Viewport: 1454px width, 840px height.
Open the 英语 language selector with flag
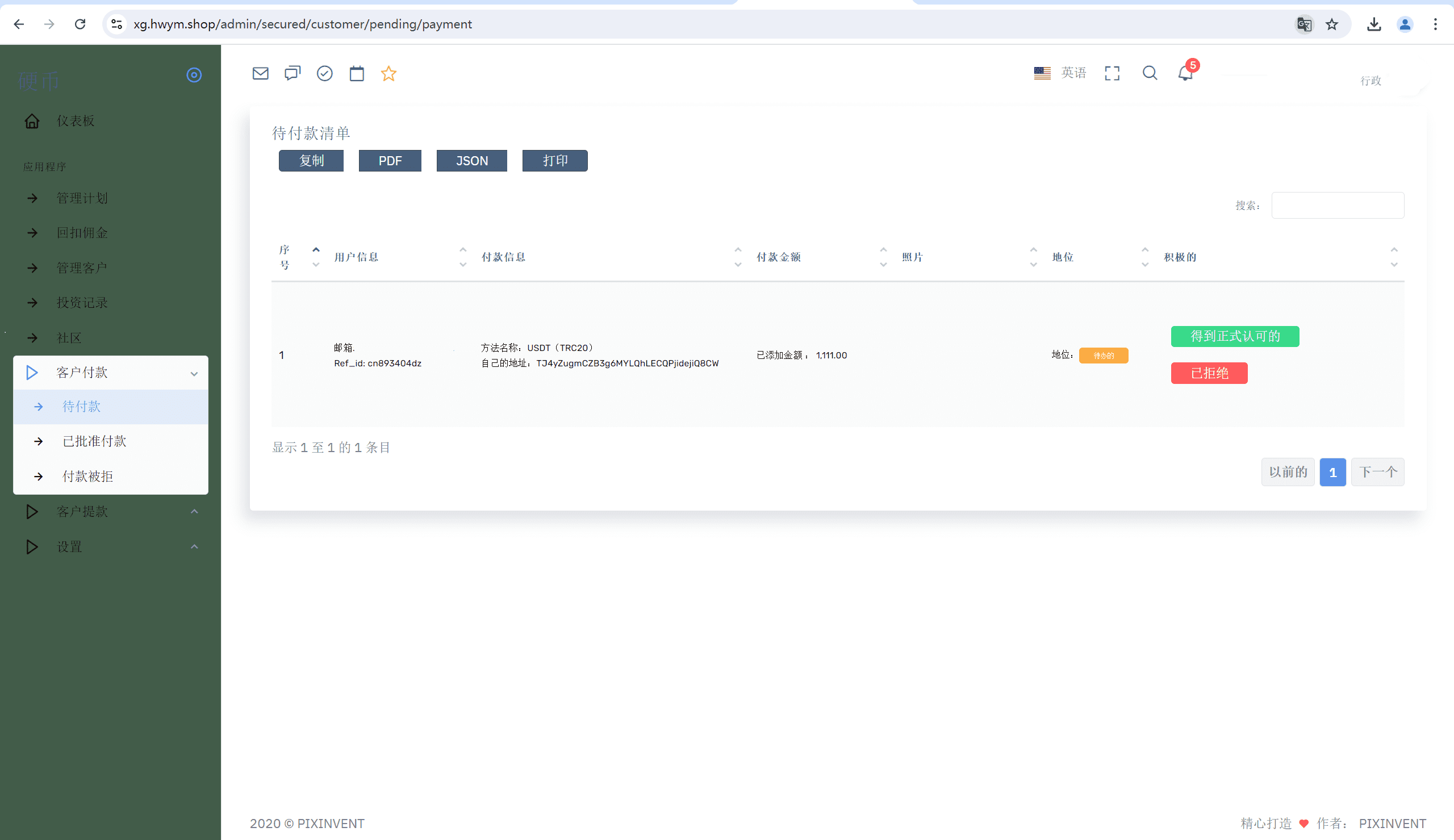coord(1060,73)
